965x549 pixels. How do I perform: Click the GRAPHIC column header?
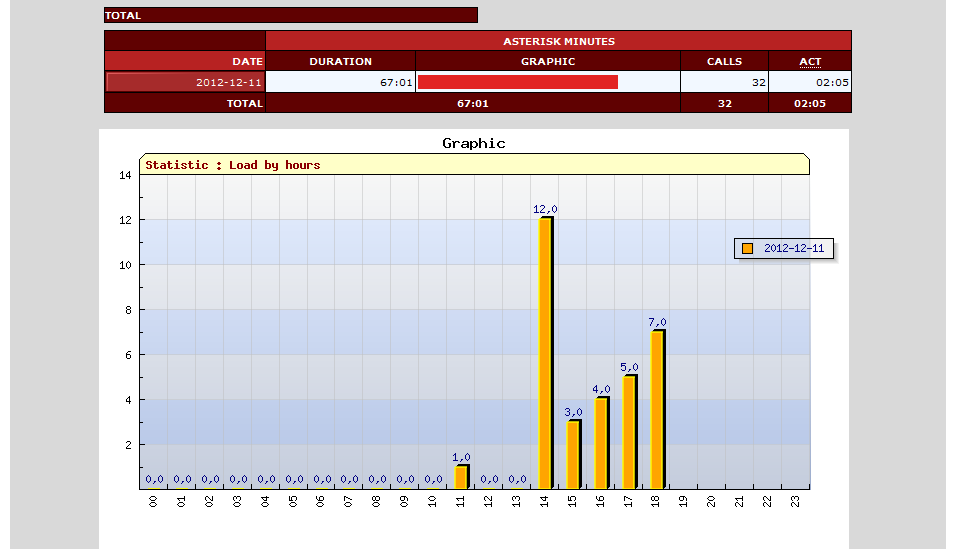pos(548,61)
